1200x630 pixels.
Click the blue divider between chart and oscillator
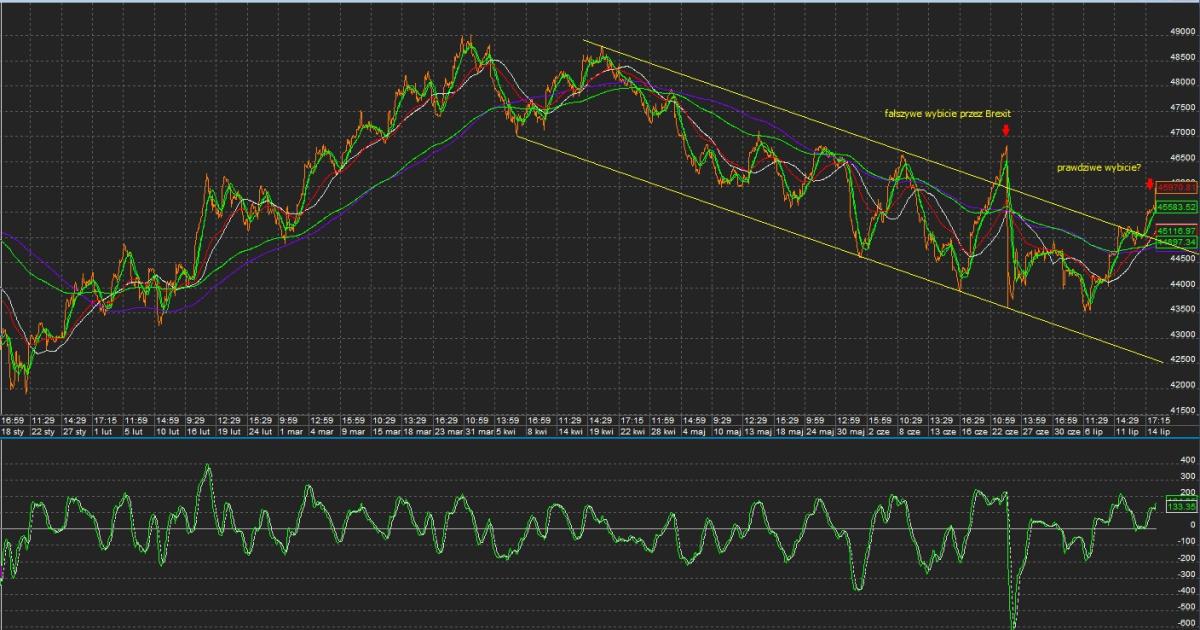pos(600,437)
